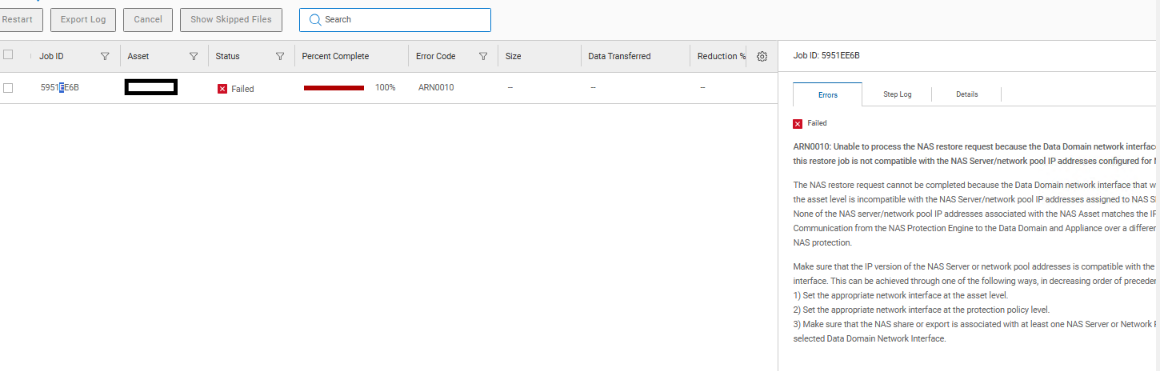Click the Error Code column header
This screenshot has height=371, width=1160.
click(x=436, y=56)
